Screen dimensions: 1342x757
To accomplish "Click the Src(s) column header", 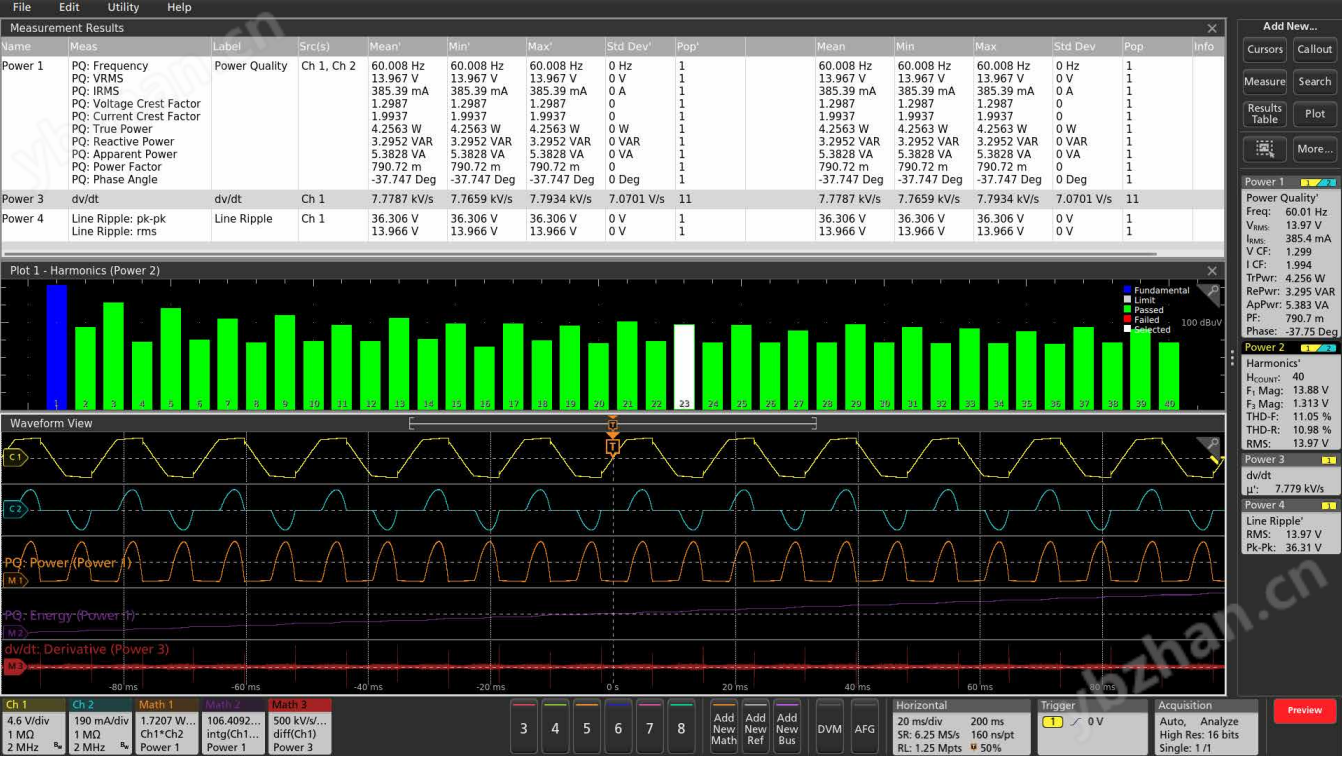I will pos(333,47).
